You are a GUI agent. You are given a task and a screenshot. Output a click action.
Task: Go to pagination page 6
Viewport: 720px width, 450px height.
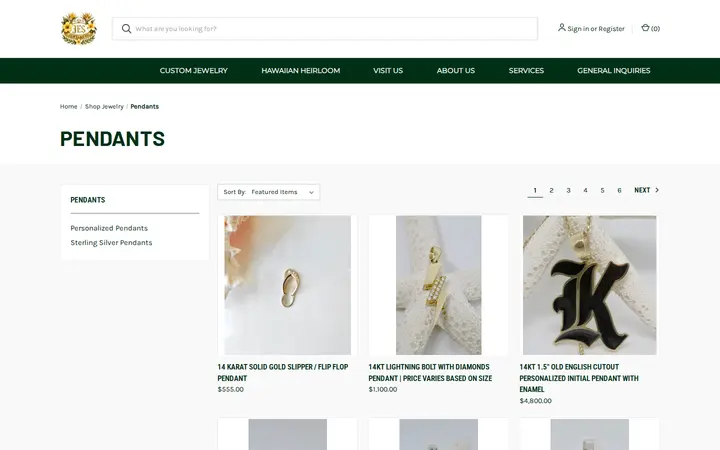(619, 190)
